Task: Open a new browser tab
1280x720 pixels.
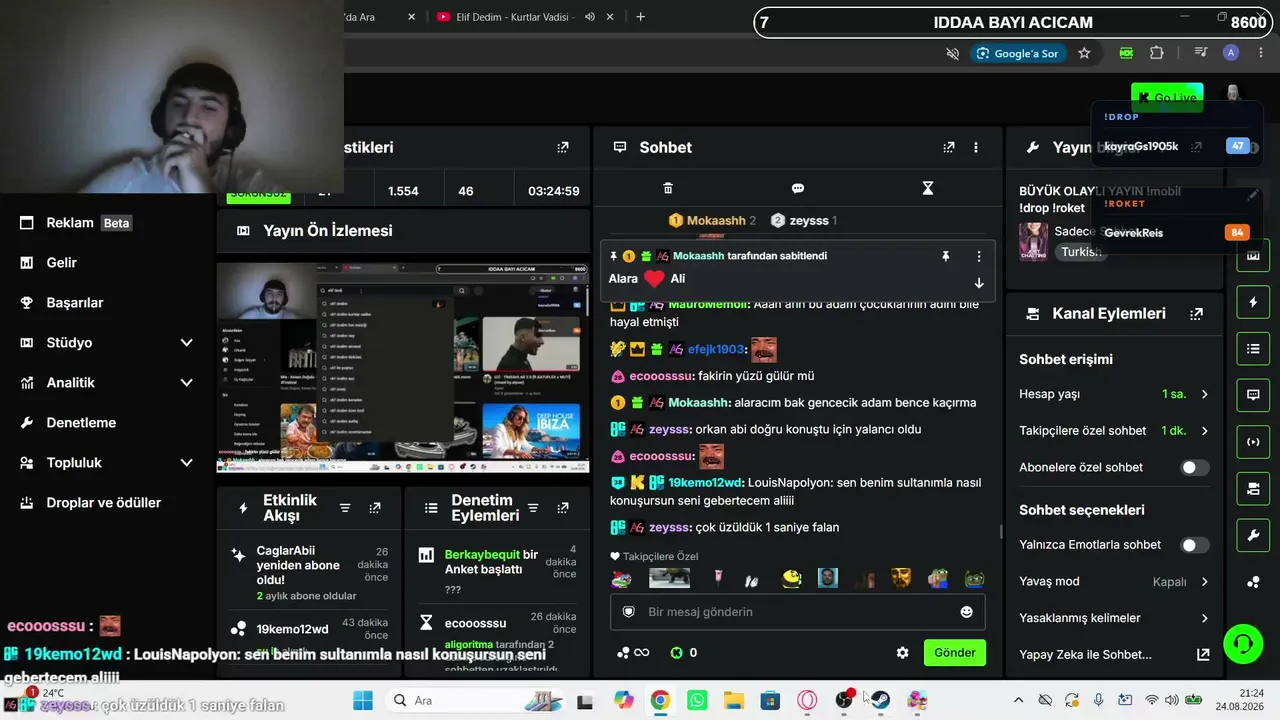Action: point(640,17)
